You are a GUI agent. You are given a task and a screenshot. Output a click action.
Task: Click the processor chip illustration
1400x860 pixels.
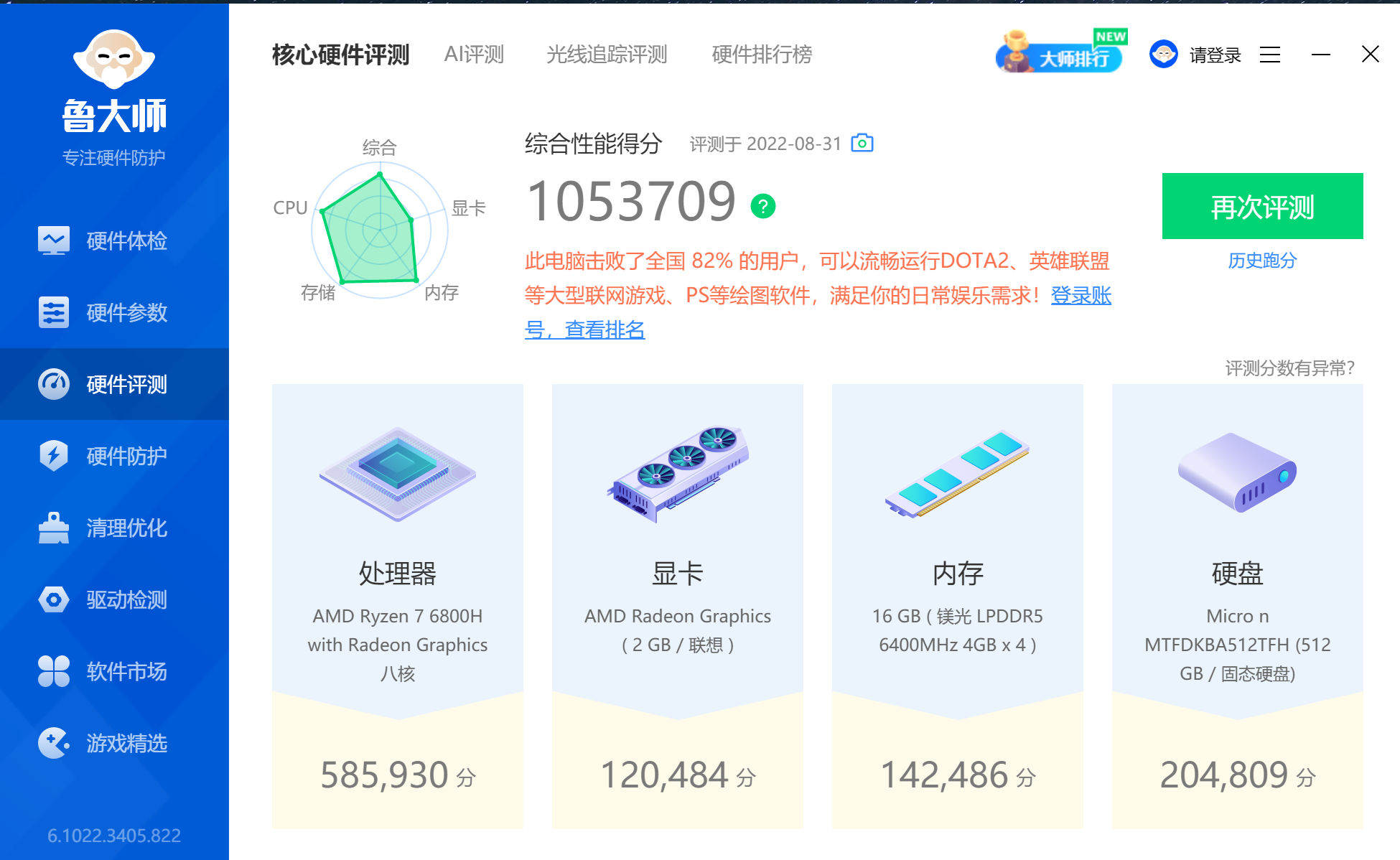[x=398, y=474]
